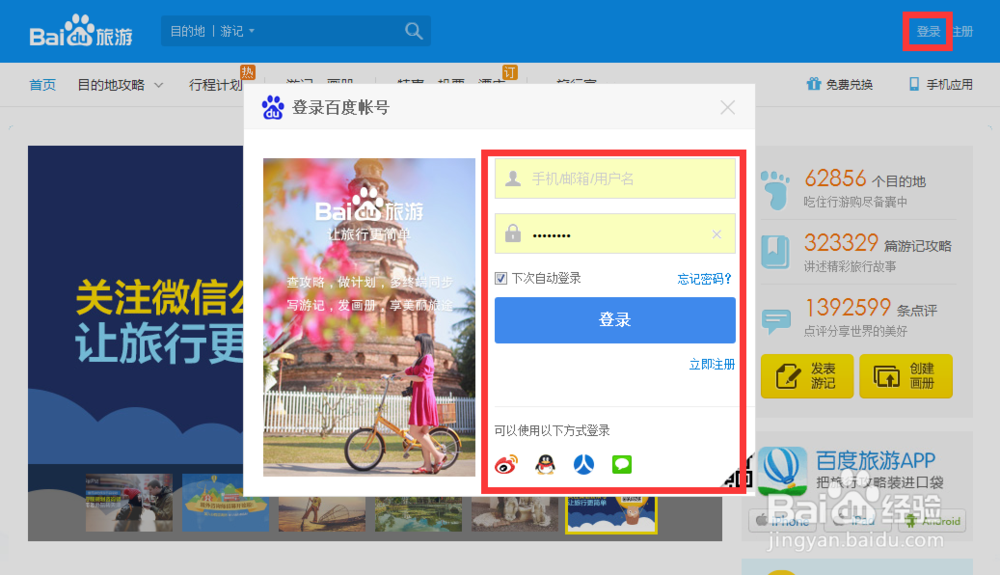
Task: Click the main WeChat promo banner
Action: click(x=136, y=306)
